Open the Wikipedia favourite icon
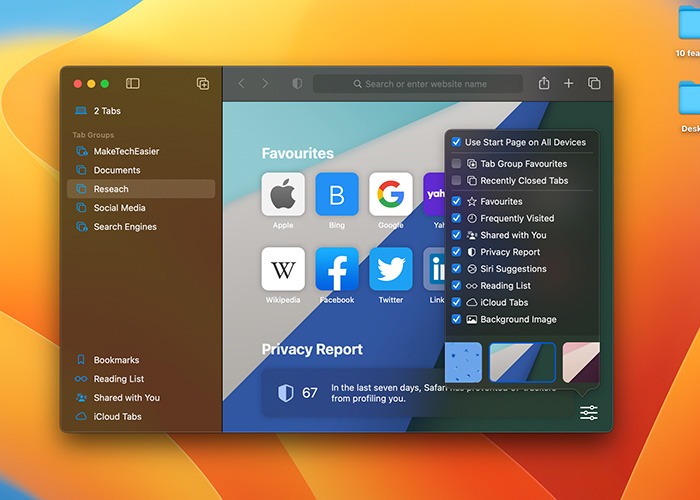The image size is (700, 500). pyautogui.click(x=283, y=269)
